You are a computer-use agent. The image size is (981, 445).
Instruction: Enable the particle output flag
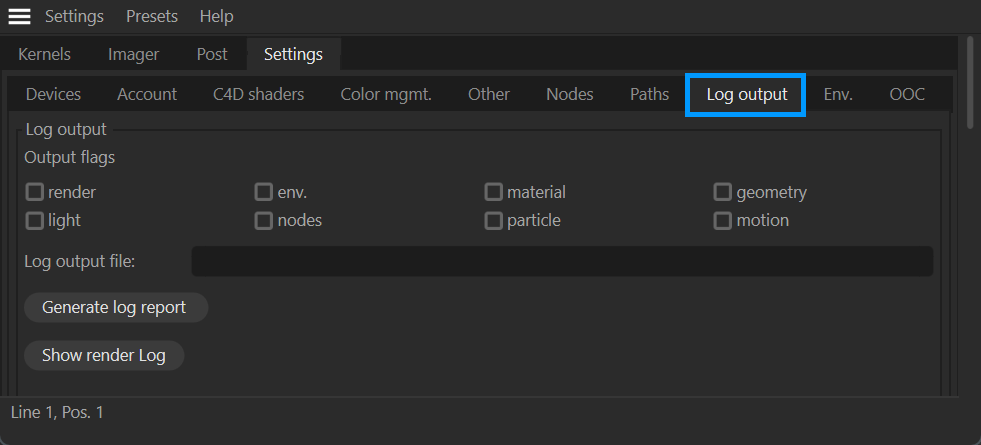click(494, 220)
